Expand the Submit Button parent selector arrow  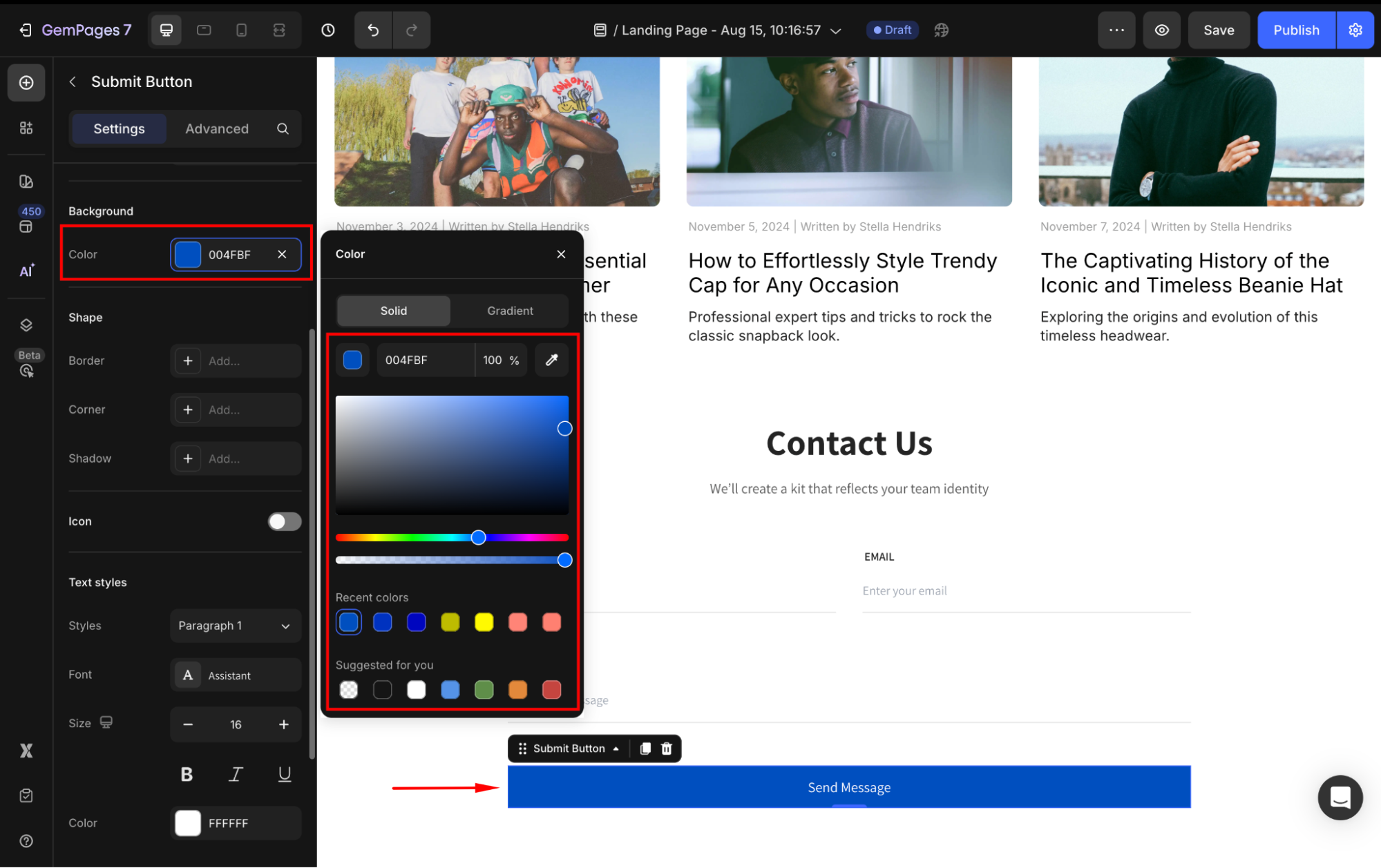[x=616, y=749]
